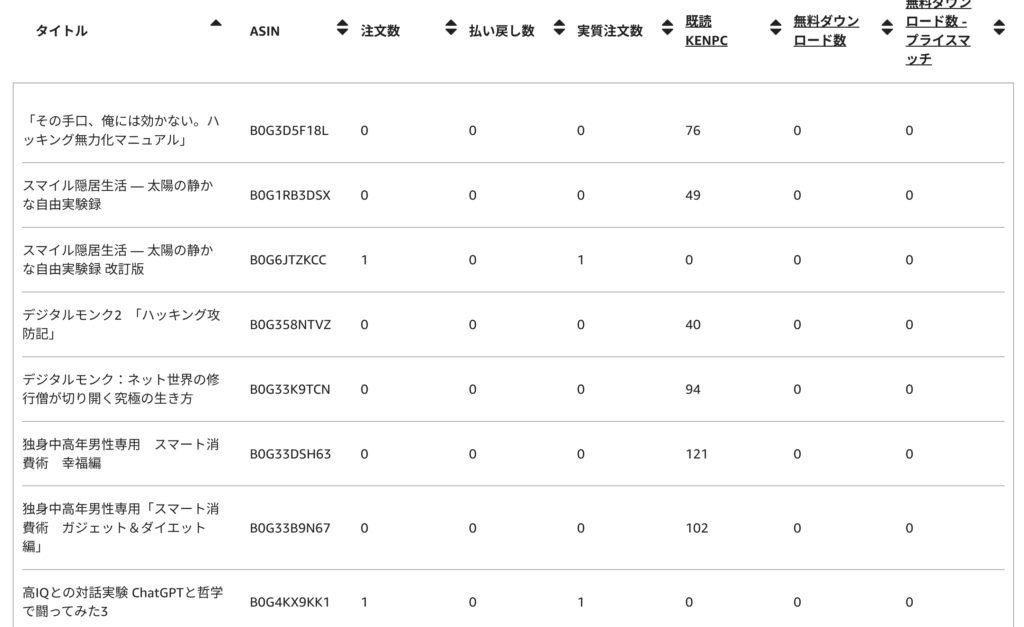Select the 注文数 column header label
The width and height of the screenshot is (1024, 627).
(x=380, y=31)
